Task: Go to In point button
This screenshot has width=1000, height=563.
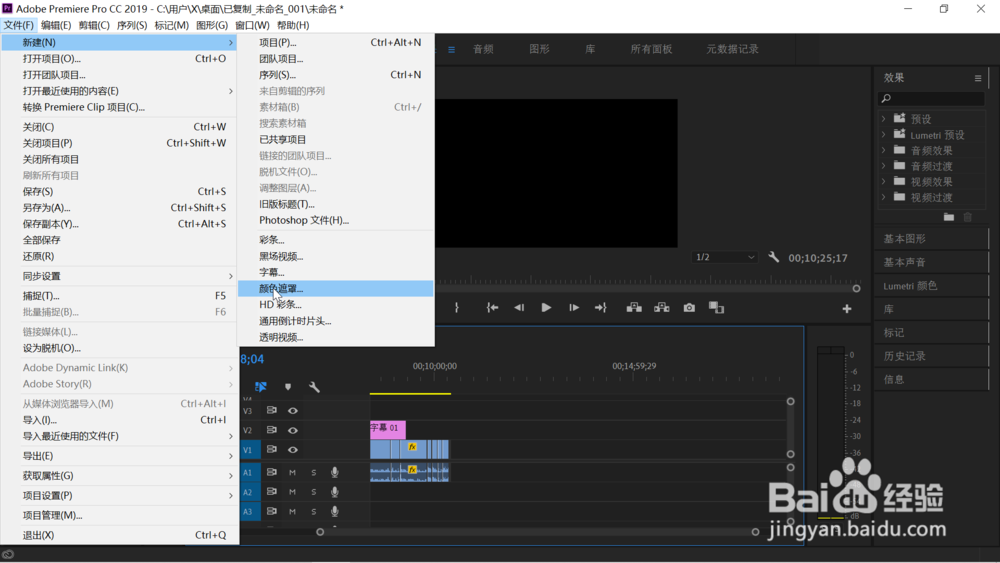Action: (492, 308)
